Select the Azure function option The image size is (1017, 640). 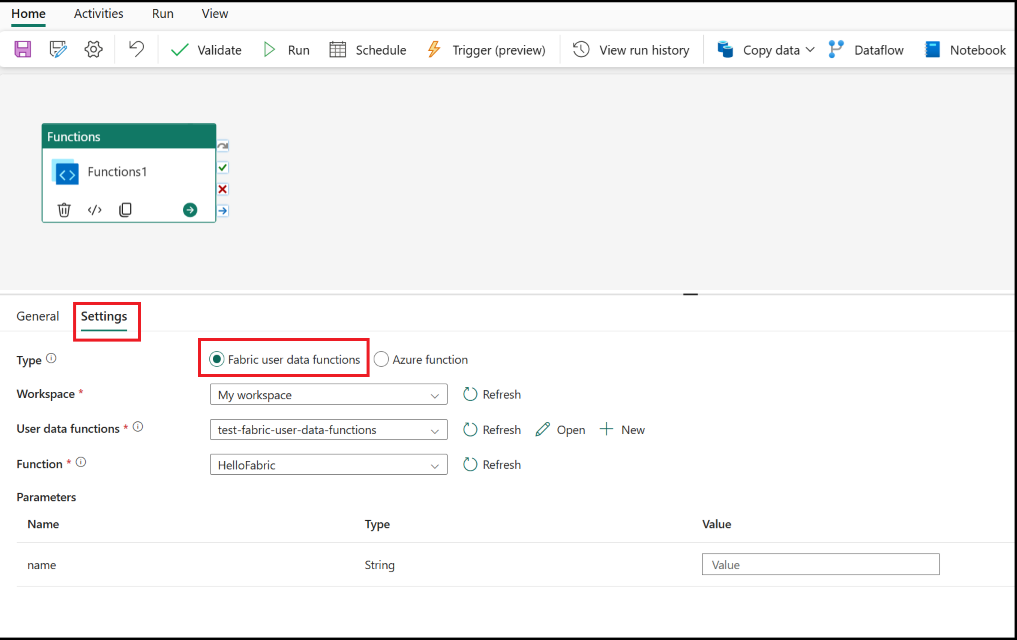tap(381, 358)
